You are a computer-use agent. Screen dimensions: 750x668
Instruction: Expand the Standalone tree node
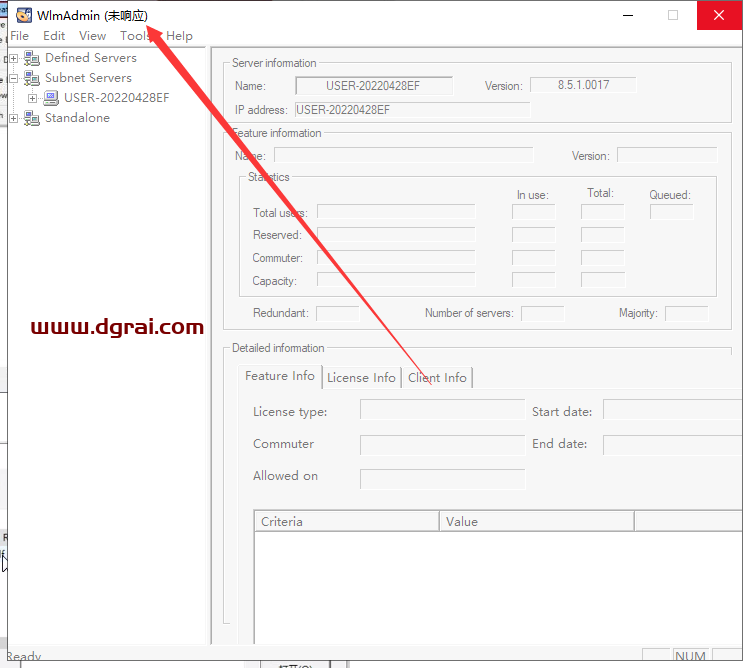pyautogui.click(x=14, y=118)
